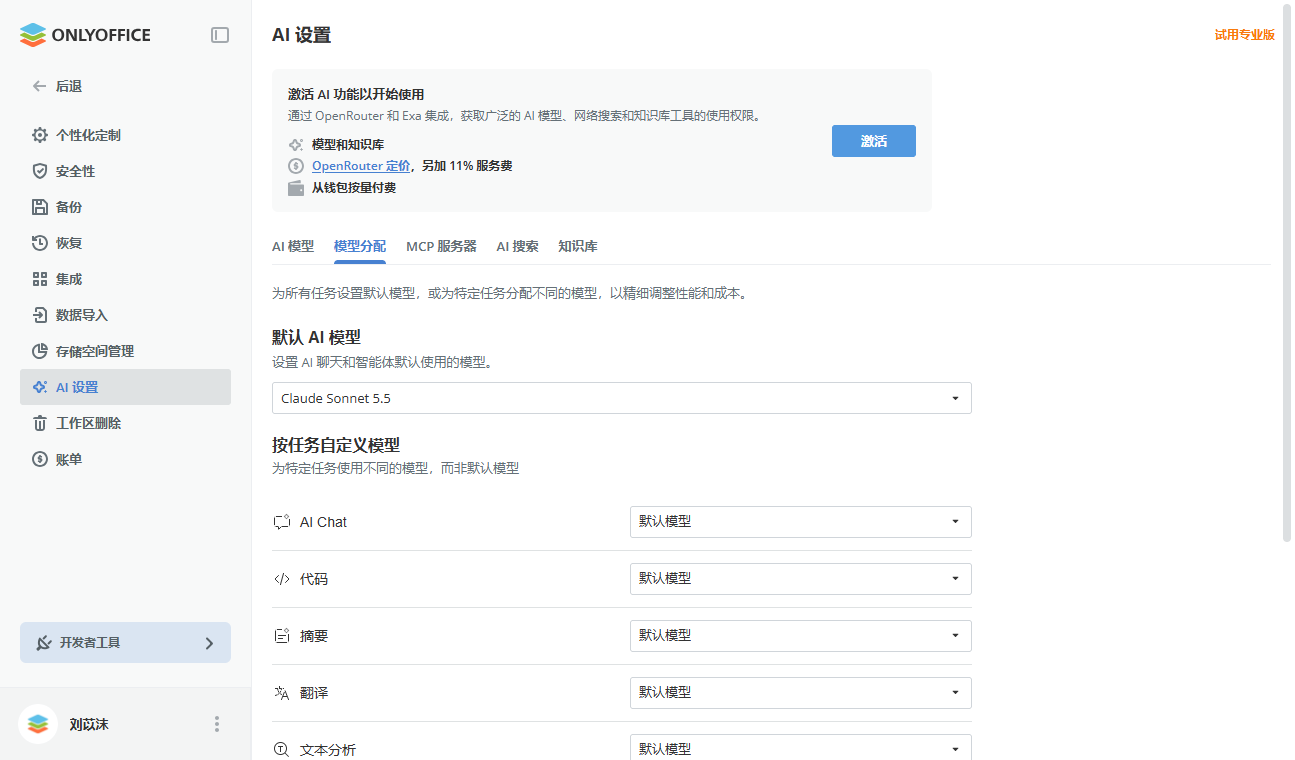Image resolution: width=1295 pixels, height=760 pixels.
Task: Open 工作区删除 trash icon
Action: [40, 423]
